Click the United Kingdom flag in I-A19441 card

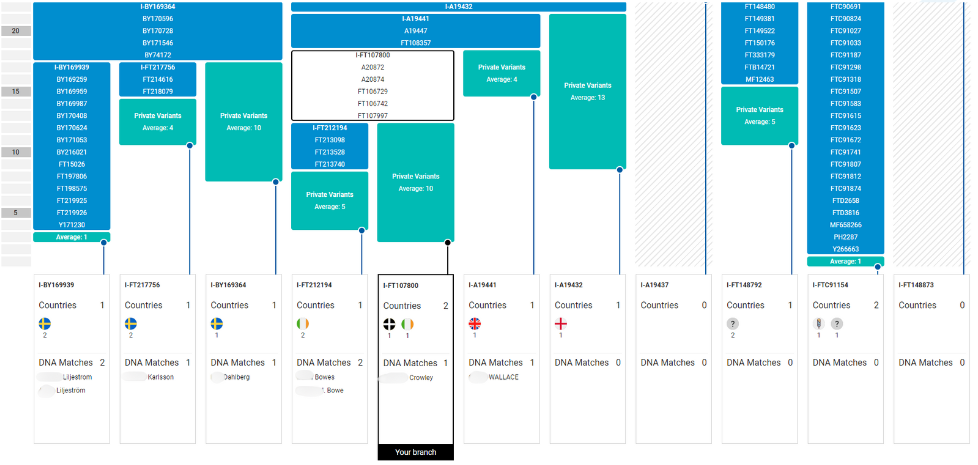[475, 324]
